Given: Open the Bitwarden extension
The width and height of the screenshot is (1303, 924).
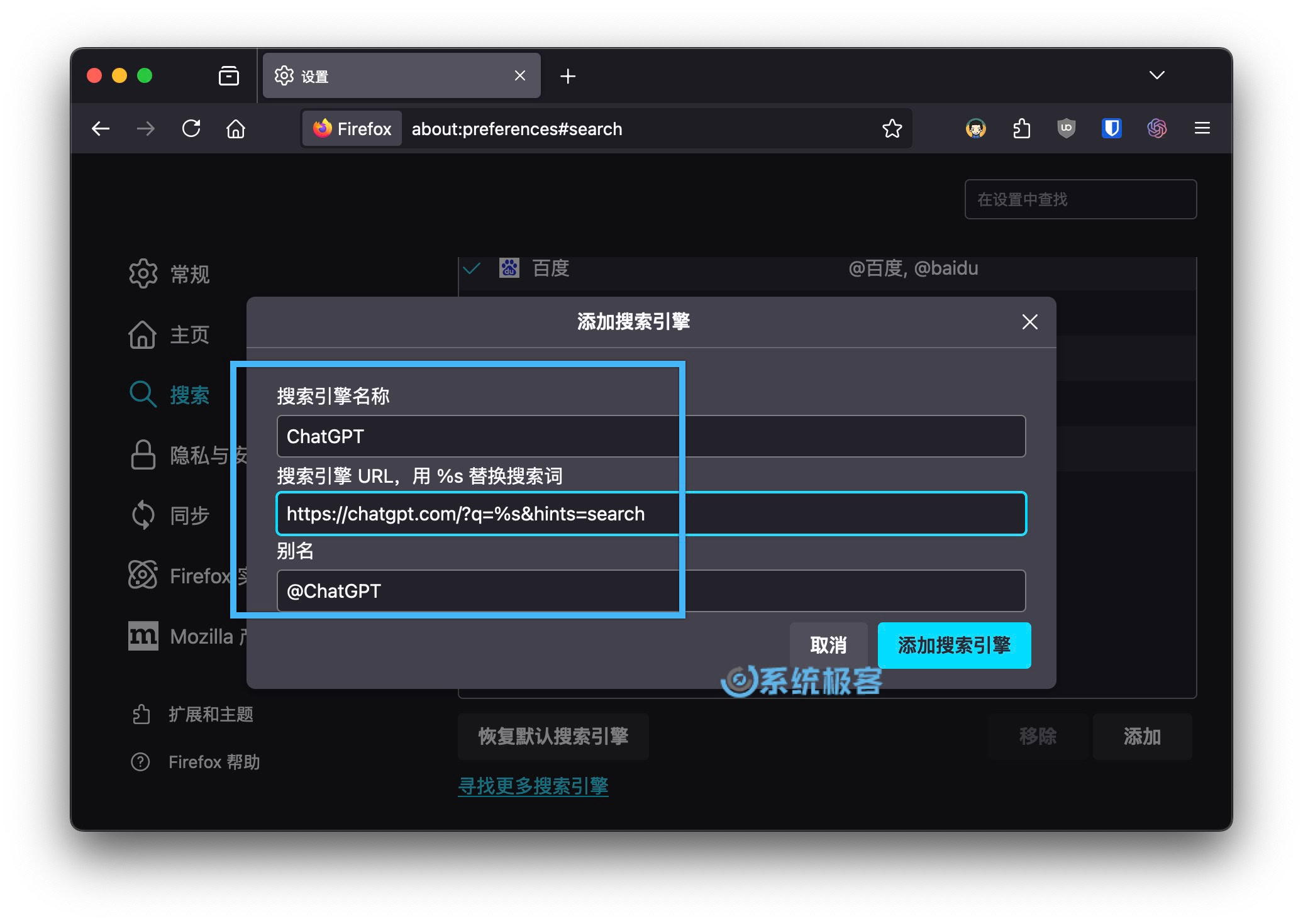Looking at the screenshot, I should pyautogui.click(x=1112, y=129).
